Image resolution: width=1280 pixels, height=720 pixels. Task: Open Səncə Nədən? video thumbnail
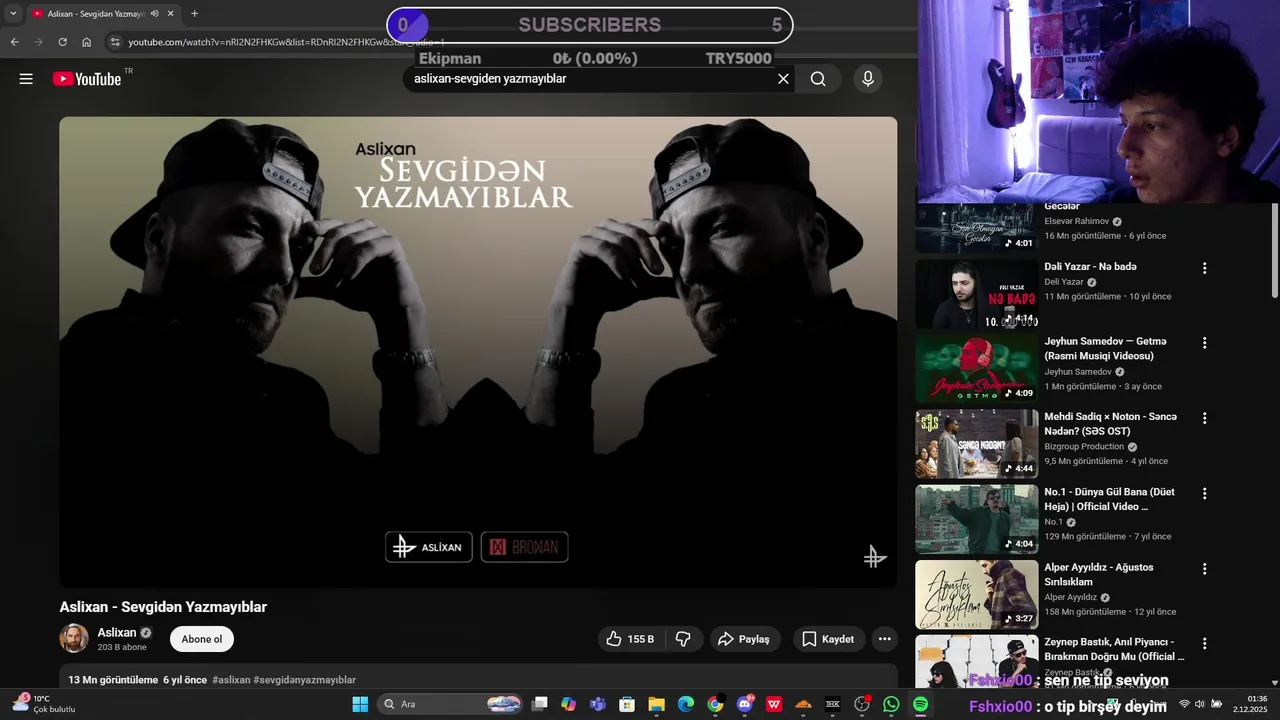point(977,444)
